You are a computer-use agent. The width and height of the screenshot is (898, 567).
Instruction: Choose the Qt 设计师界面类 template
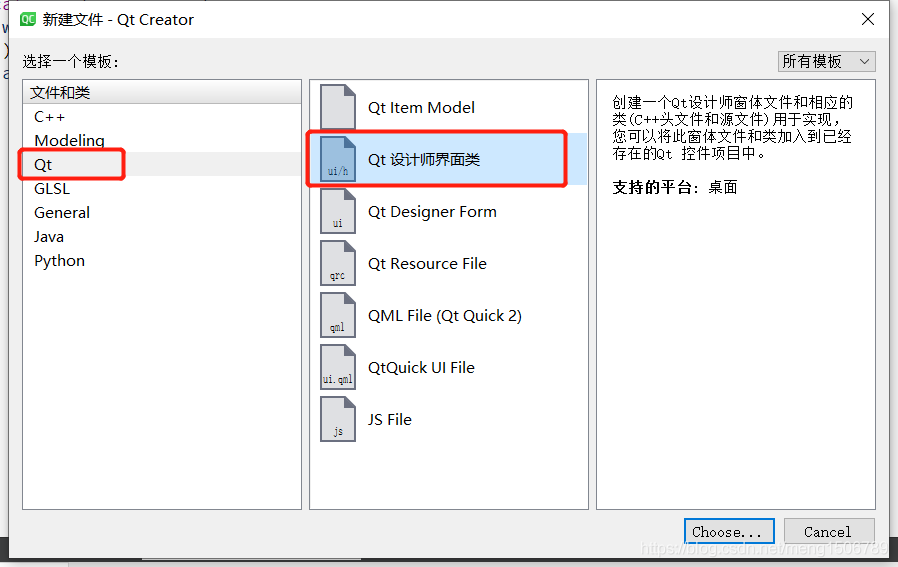click(x=448, y=159)
